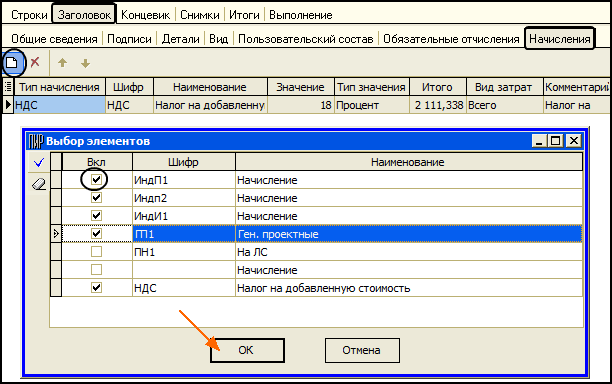Click the blue checkmark select-all icon
The height and width of the screenshot is (384, 612).
(39, 162)
